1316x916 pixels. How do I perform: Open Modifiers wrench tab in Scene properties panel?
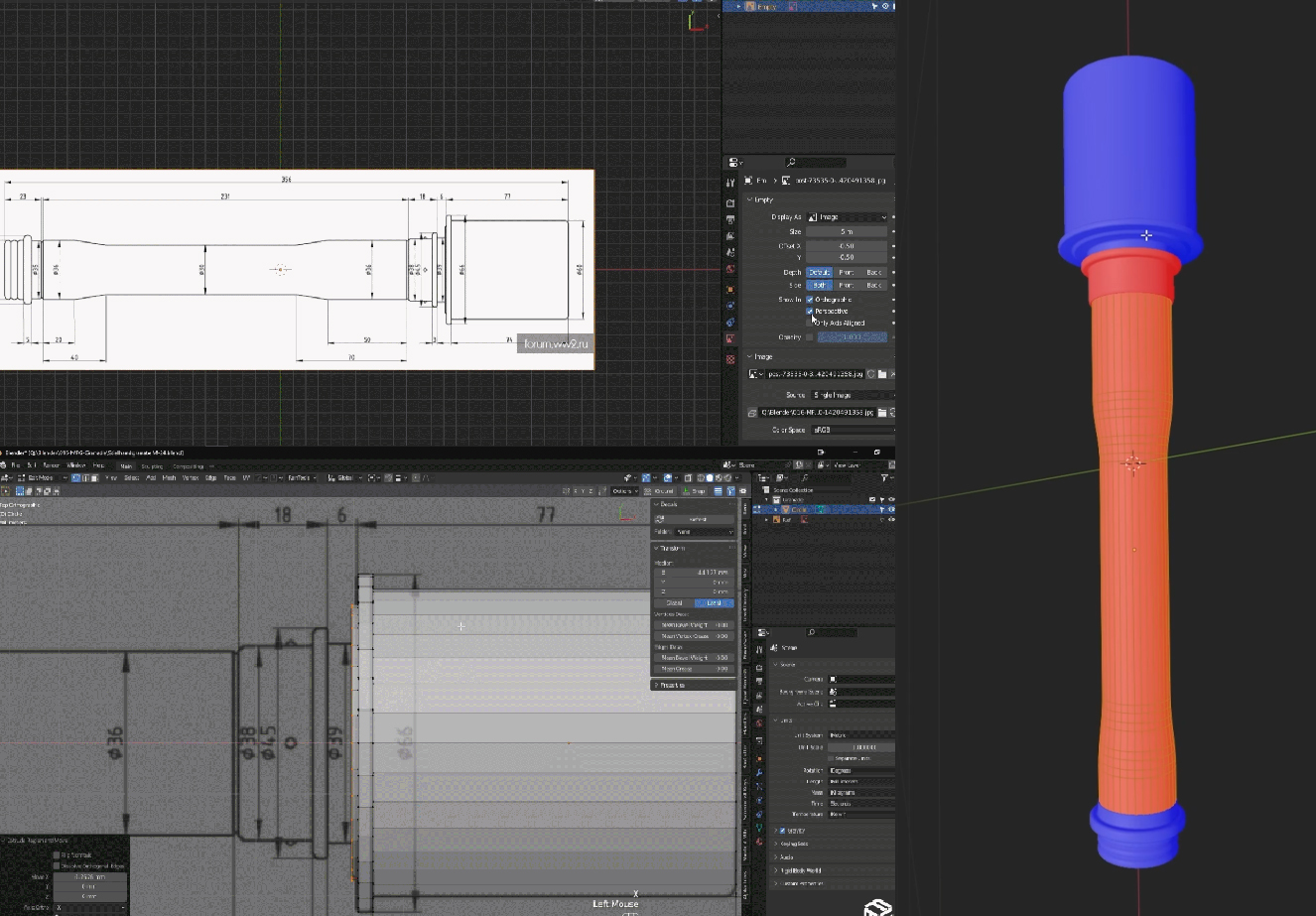click(x=759, y=772)
